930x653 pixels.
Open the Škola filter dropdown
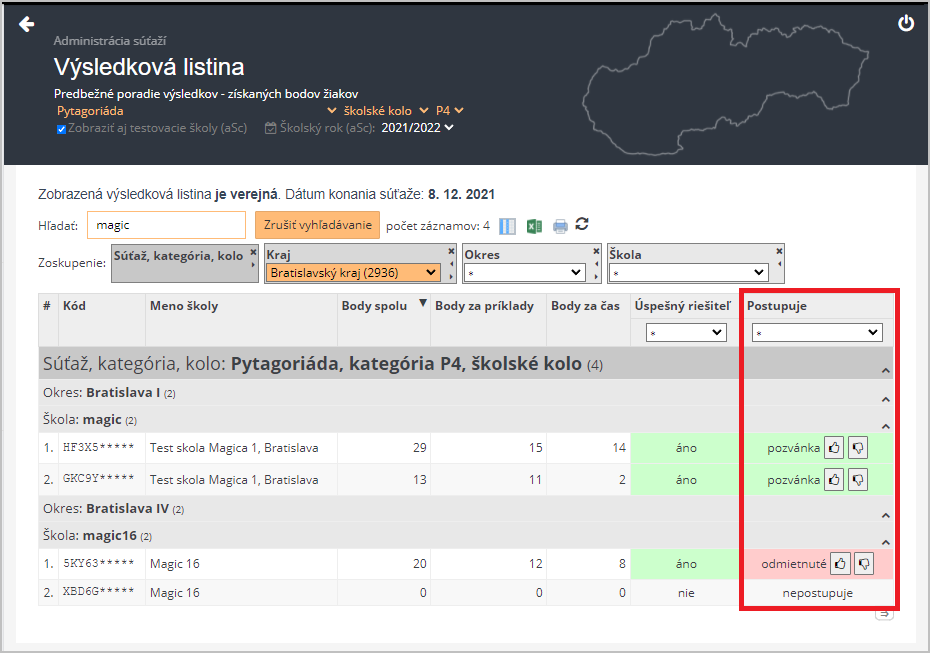[689, 273]
